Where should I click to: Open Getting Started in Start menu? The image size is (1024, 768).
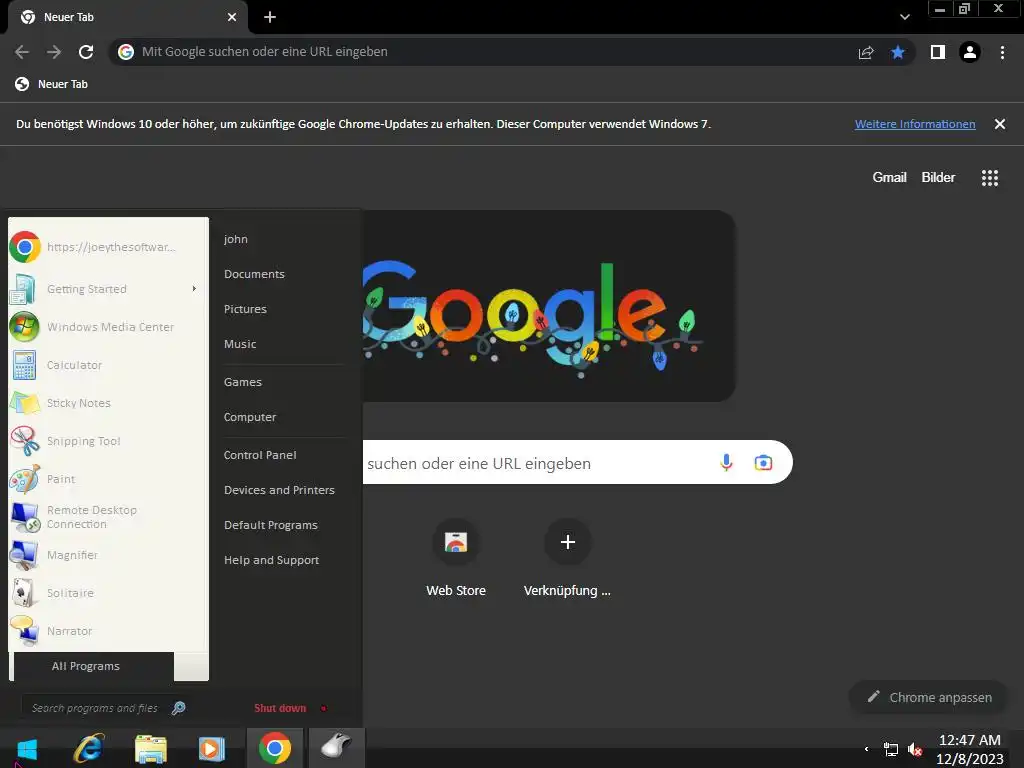(x=108, y=289)
